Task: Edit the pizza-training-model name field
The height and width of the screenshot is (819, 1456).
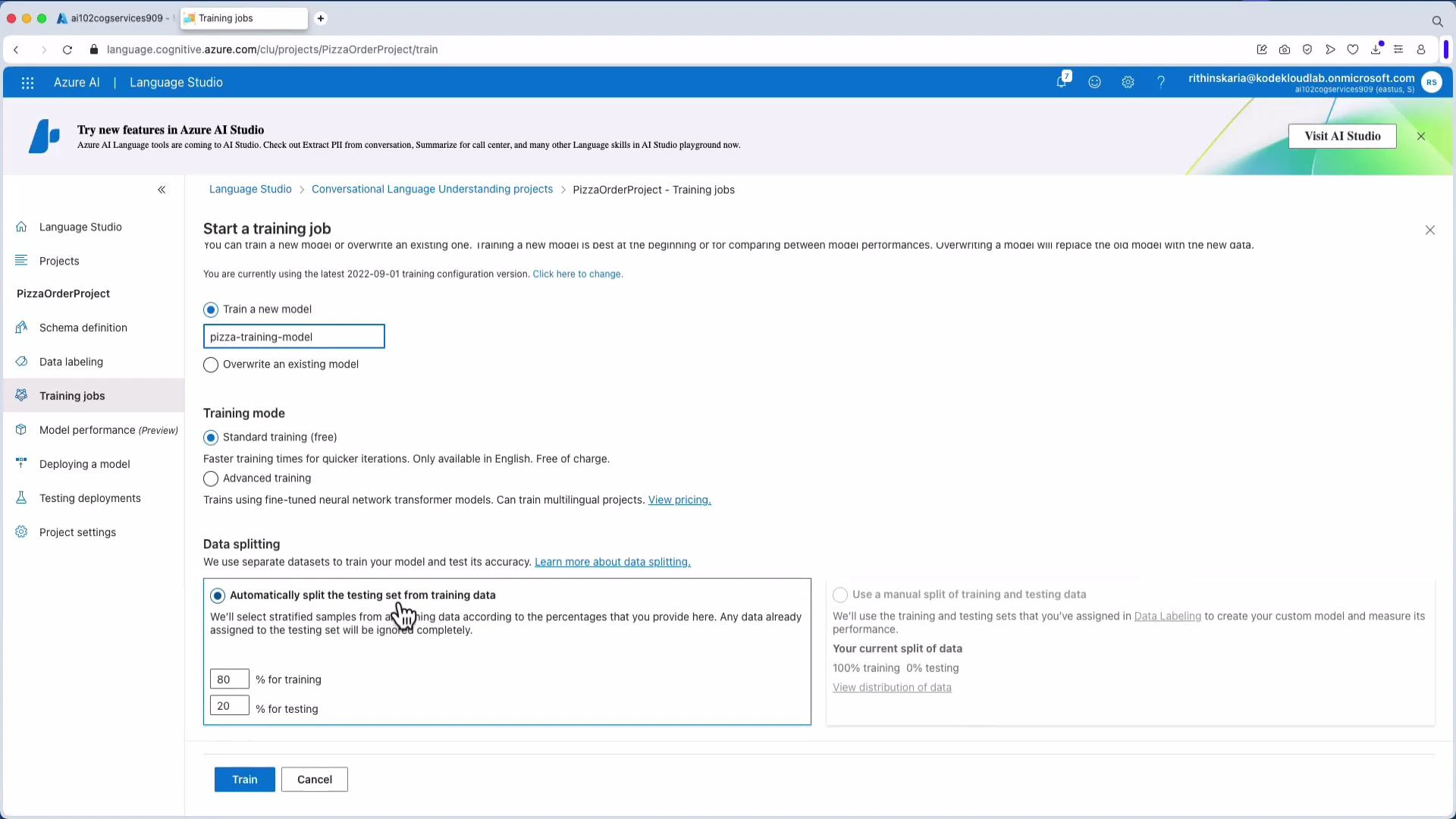Action: (293, 336)
